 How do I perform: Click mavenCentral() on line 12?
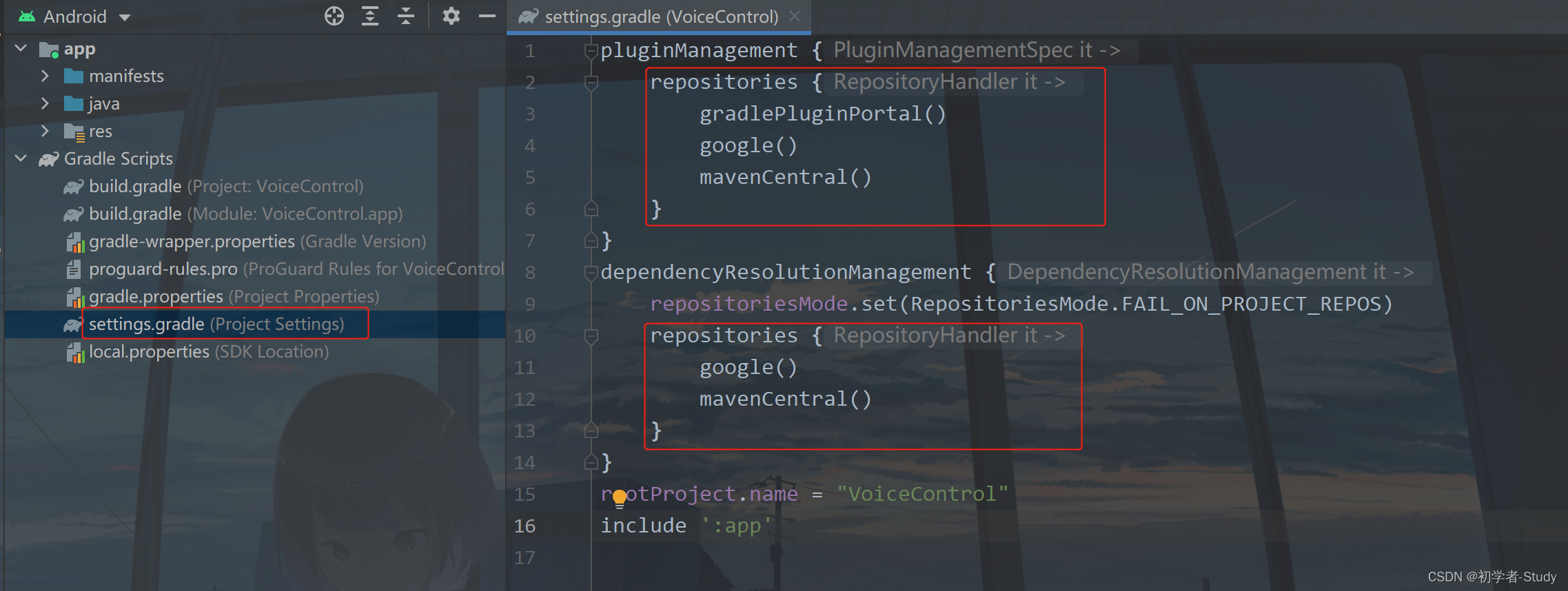pos(786,399)
